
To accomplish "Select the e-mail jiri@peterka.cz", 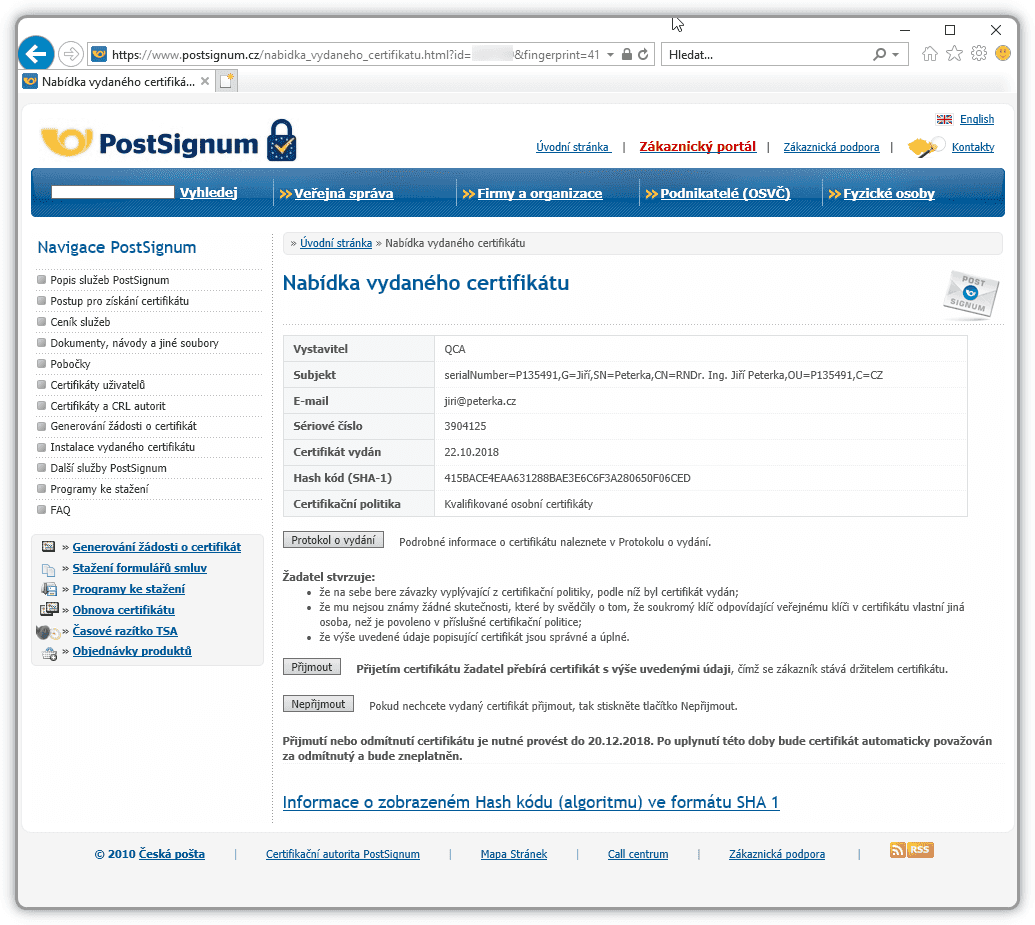I will click(x=480, y=401).
